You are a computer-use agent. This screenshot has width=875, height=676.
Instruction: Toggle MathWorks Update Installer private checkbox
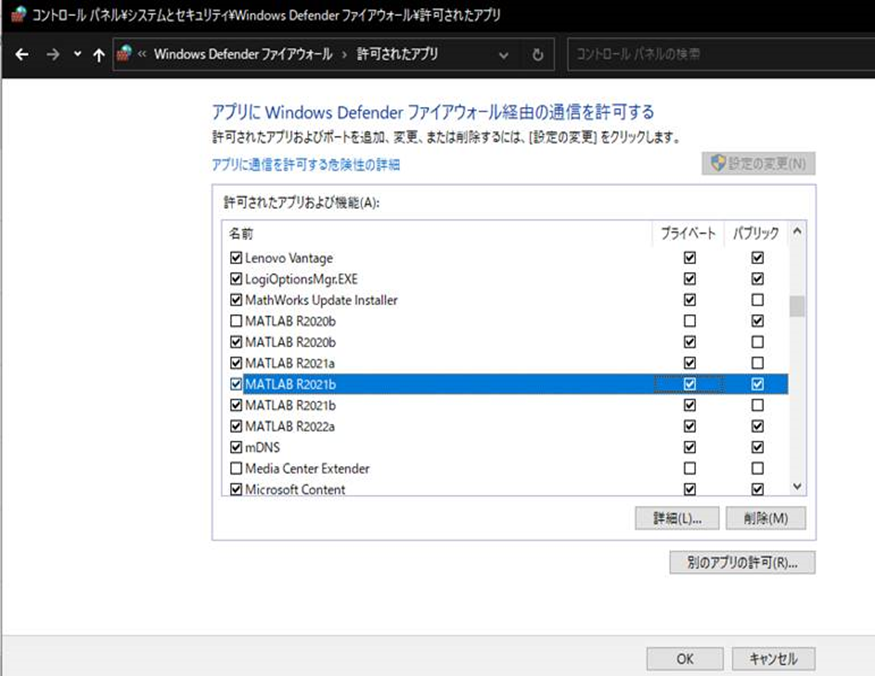pyautogui.click(x=690, y=300)
